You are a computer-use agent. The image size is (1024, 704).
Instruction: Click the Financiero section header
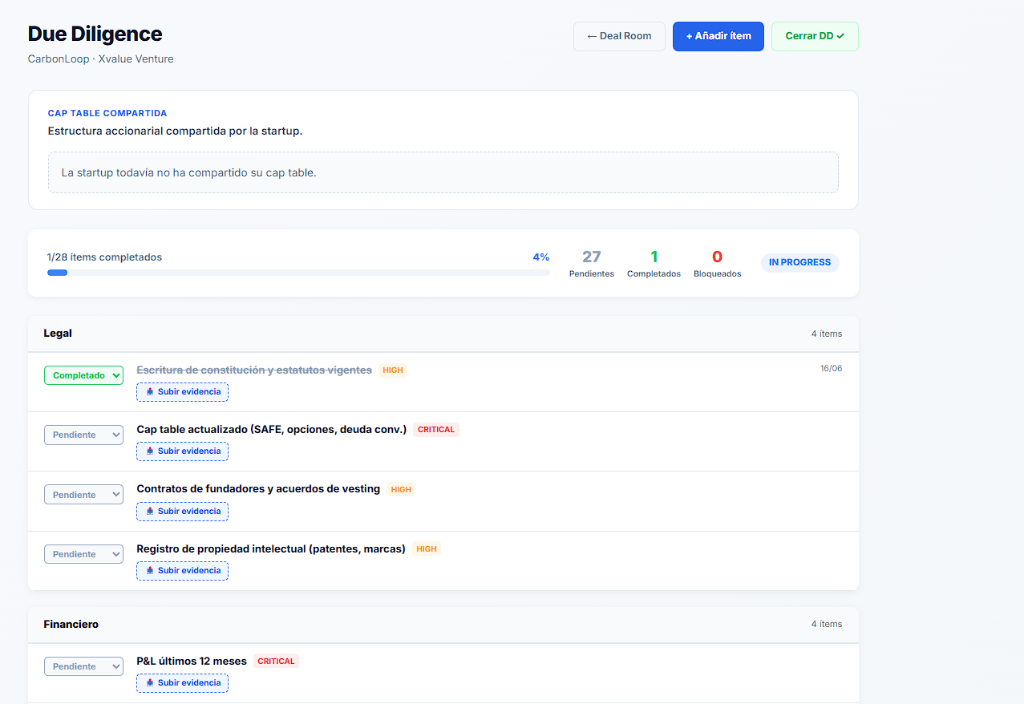(443, 624)
